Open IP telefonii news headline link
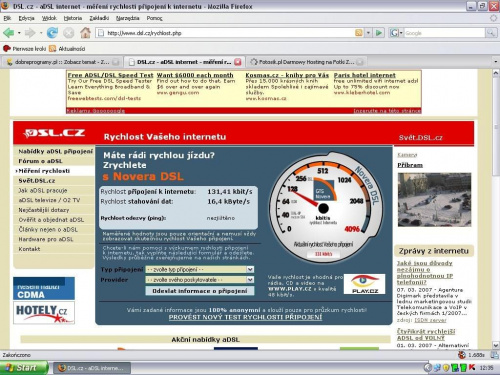Viewport: 500px width, 375px height. tap(425, 273)
